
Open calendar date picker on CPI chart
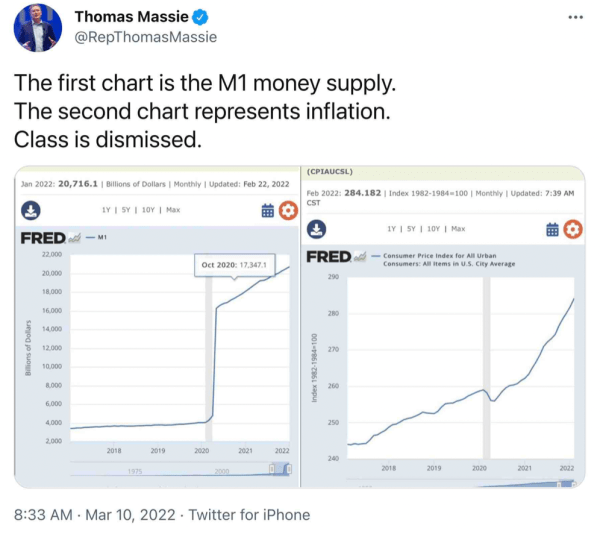tap(552, 229)
